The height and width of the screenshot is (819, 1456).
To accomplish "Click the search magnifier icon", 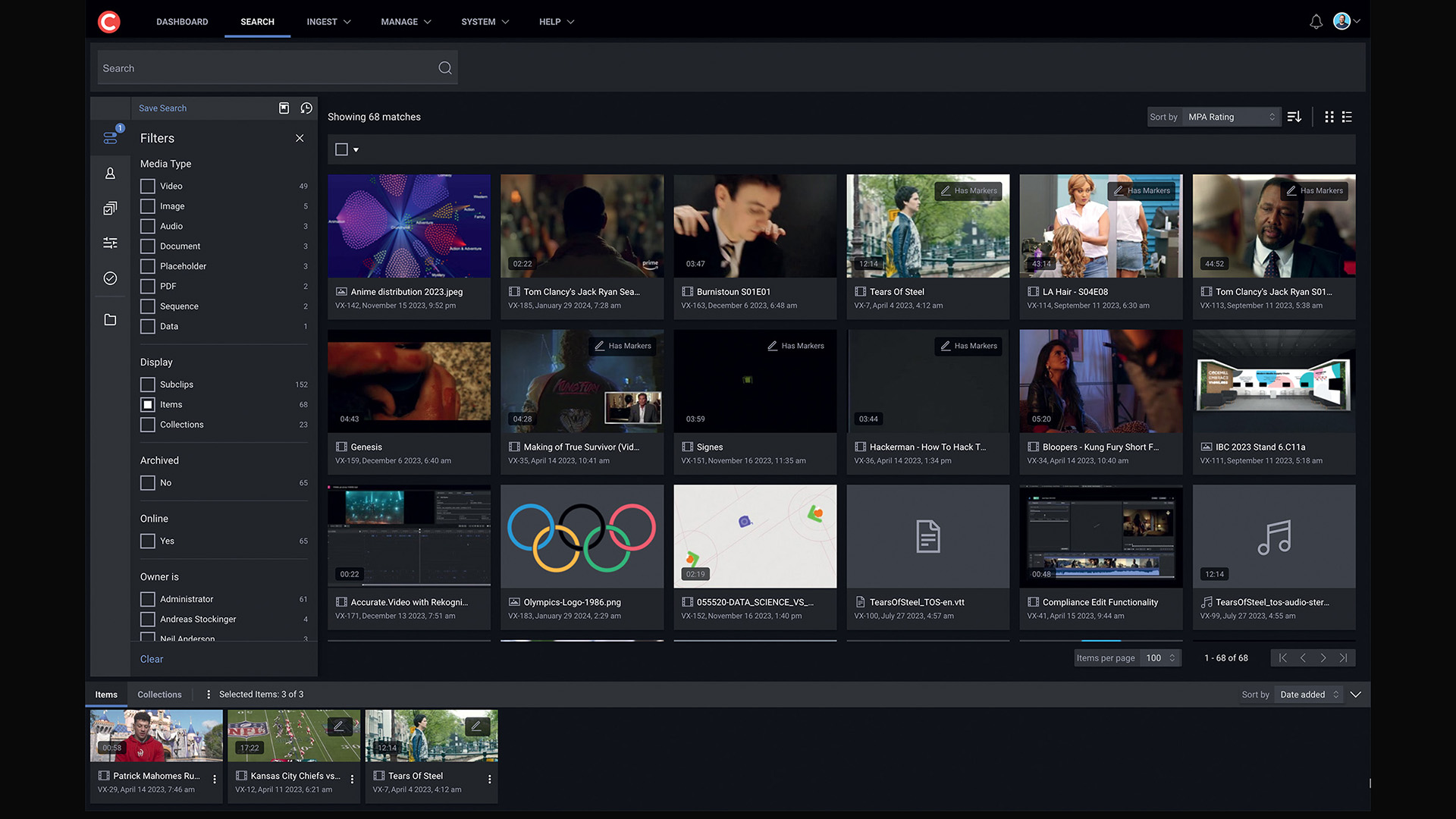I will tap(445, 68).
